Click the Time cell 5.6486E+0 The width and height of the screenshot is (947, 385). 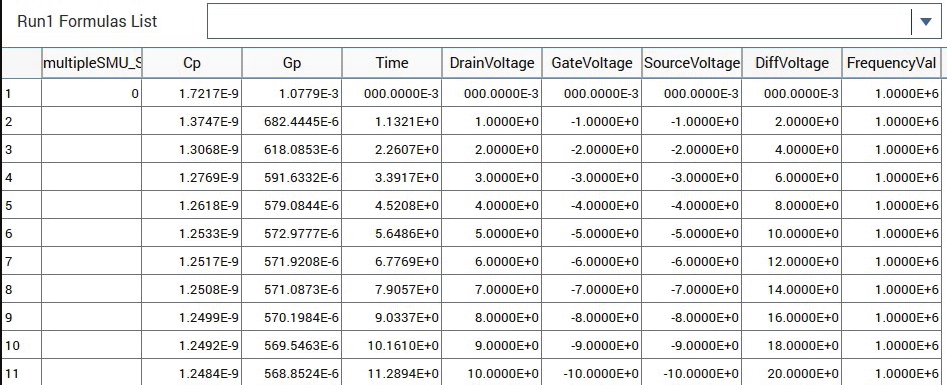(x=392, y=233)
